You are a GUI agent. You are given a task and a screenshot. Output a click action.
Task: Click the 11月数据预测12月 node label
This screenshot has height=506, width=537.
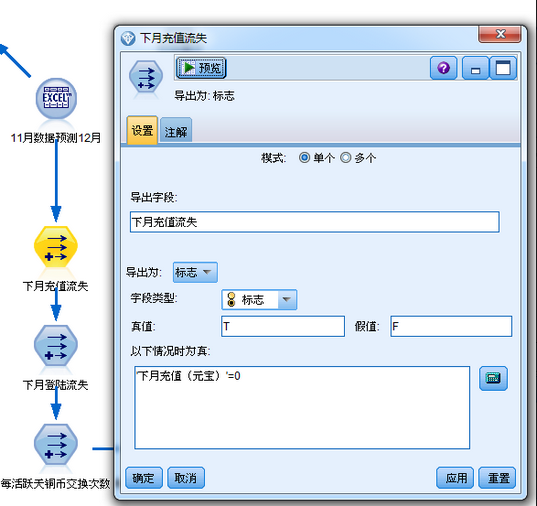click(56, 138)
